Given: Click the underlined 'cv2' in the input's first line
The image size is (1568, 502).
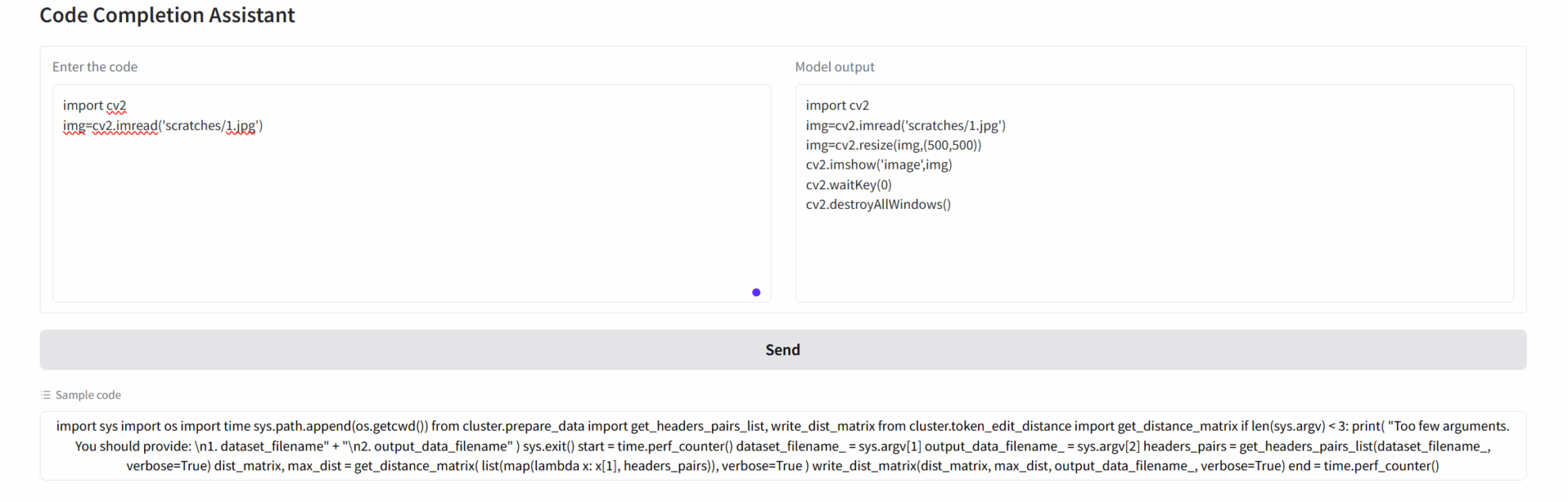Looking at the screenshot, I should click(x=116, y=105).
